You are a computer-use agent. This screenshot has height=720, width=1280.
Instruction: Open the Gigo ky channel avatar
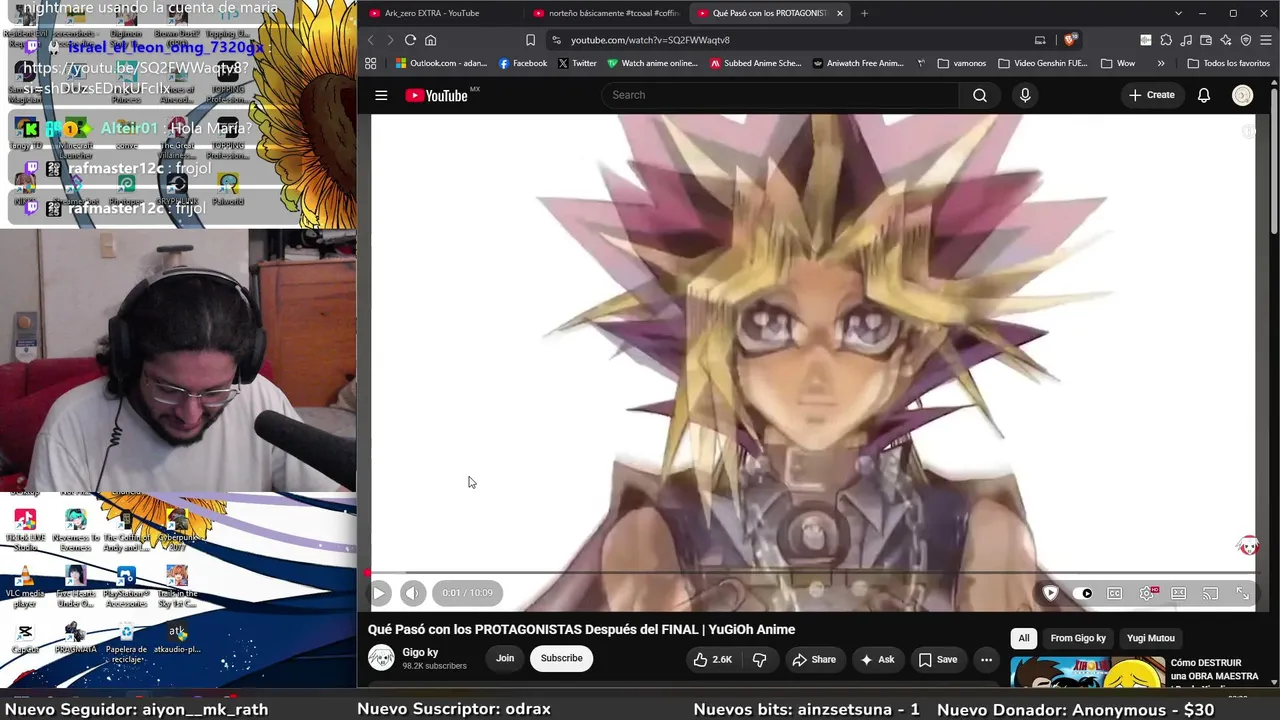(381, 657)
